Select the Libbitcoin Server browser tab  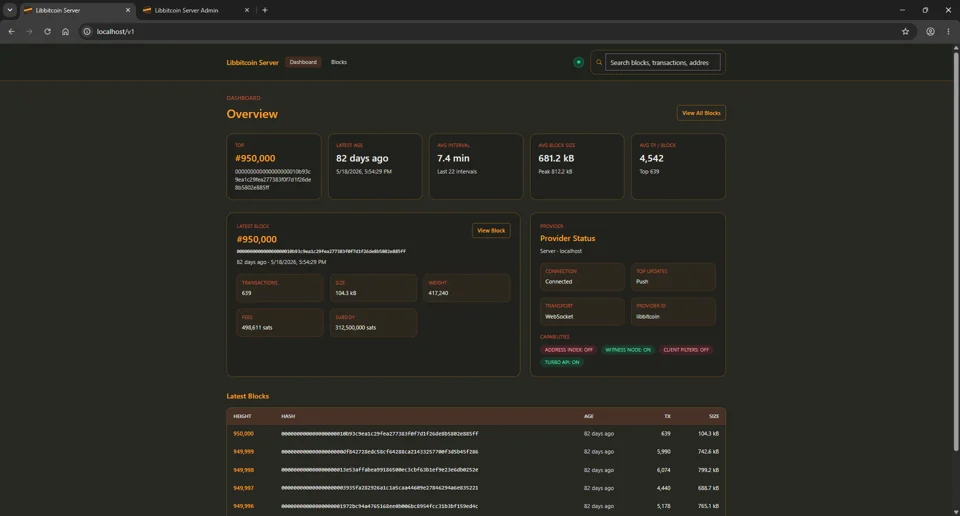[77, 10]
